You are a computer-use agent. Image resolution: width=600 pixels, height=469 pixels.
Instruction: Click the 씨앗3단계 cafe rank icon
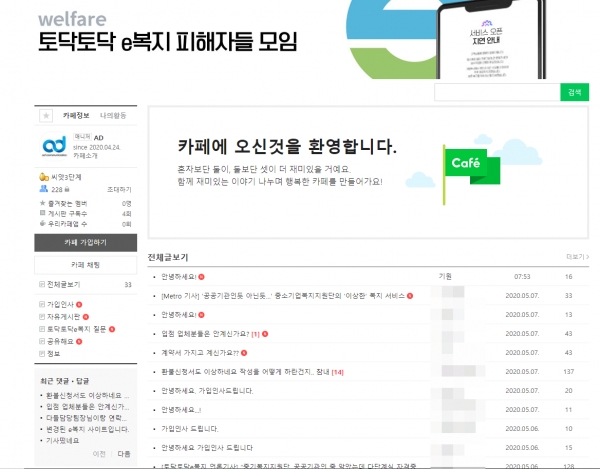coord(42,177)
